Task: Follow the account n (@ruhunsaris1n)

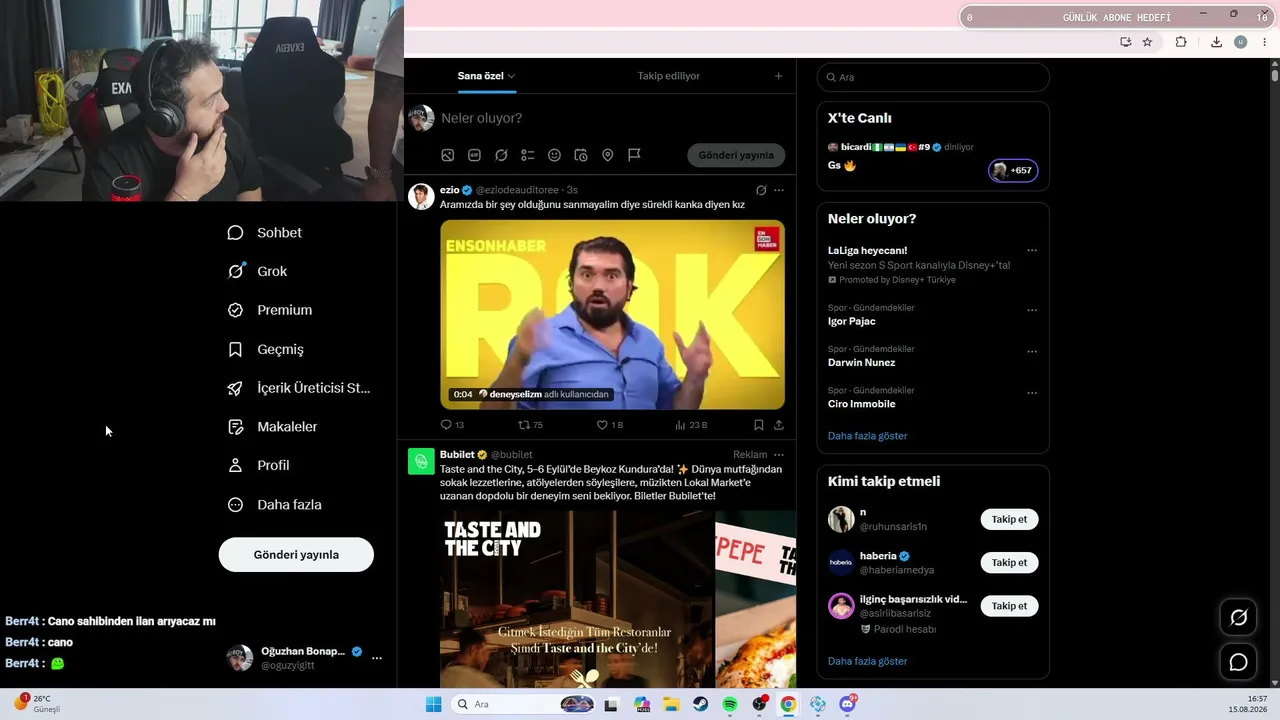Action: (1009, 520)
